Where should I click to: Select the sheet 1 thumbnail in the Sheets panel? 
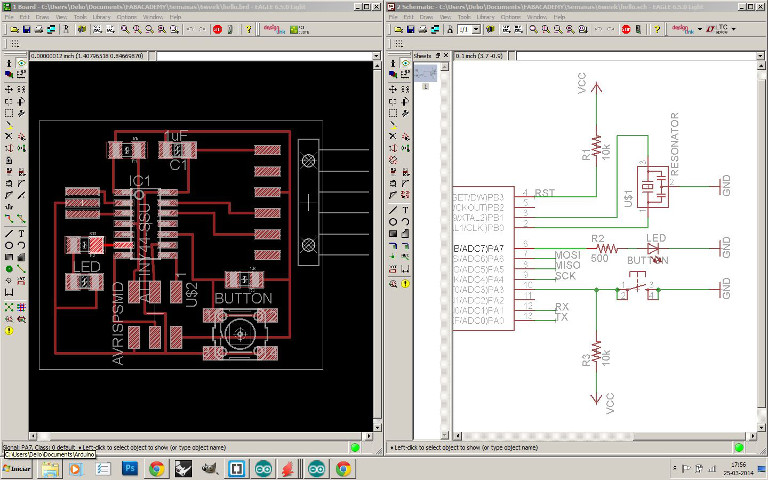click(425, 74)
